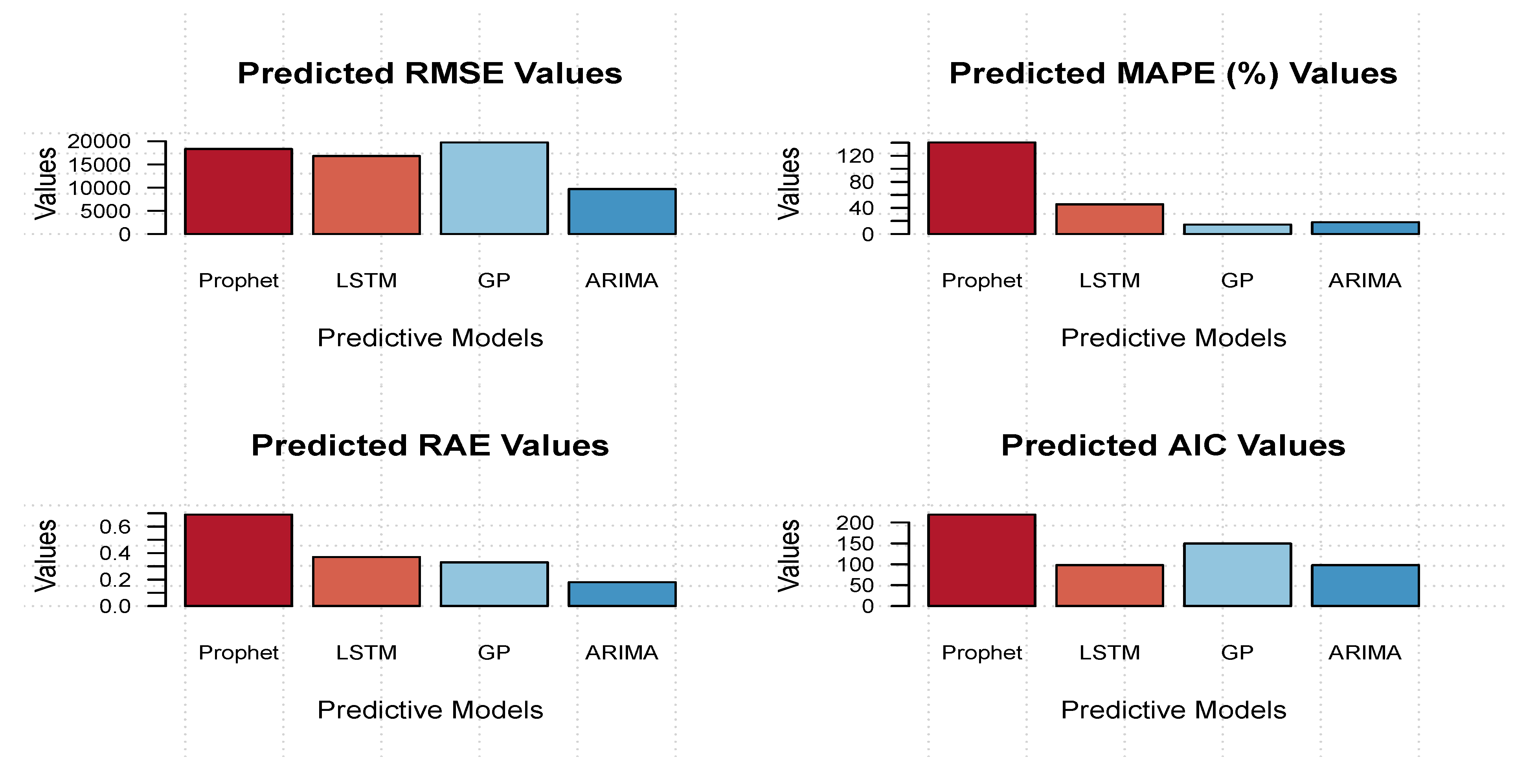Click the LSTM axis label under the AIC chart
The width and height of the screenshot is (1525, 784).
[1110, 652]
